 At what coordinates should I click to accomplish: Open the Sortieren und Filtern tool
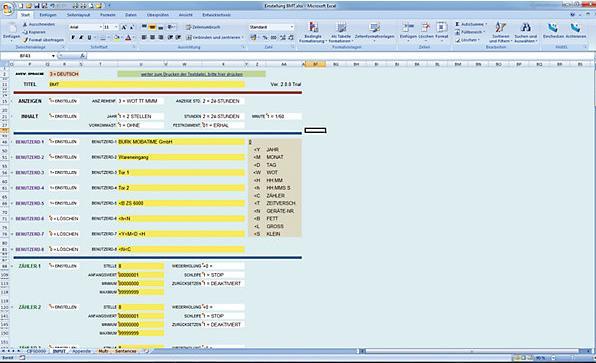[500, 27]
